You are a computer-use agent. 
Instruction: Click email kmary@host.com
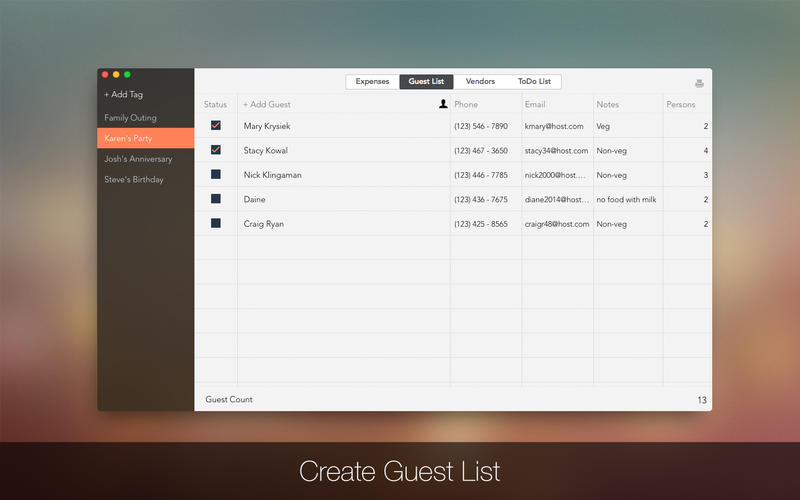pyautogui.click(x=554, y=126)
